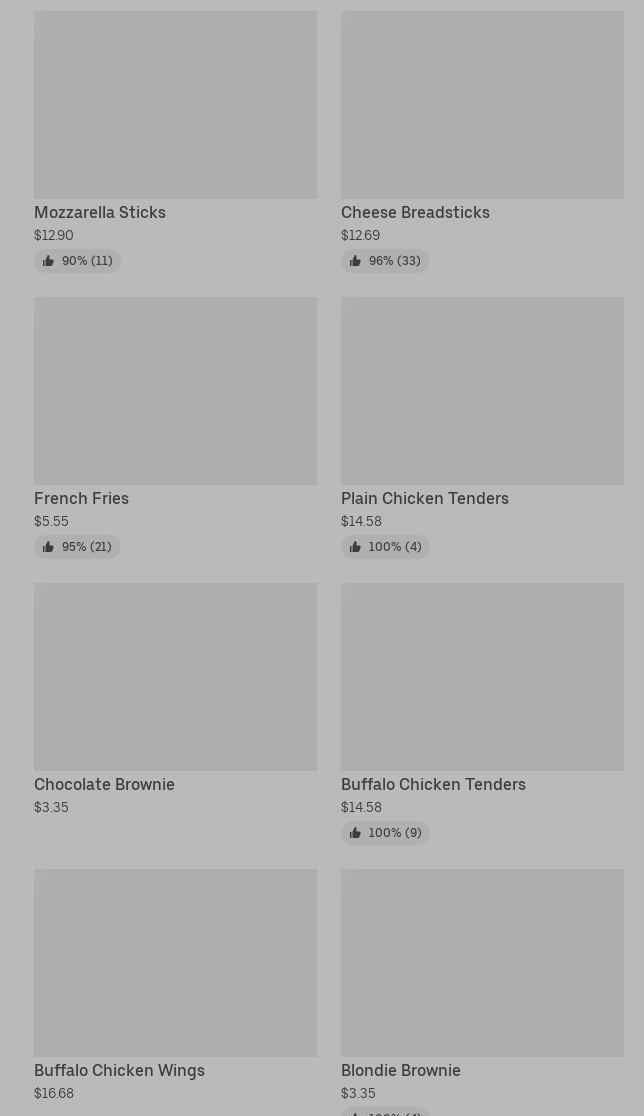Select the Blondie Brownie item name

(x=401, y=1071)
